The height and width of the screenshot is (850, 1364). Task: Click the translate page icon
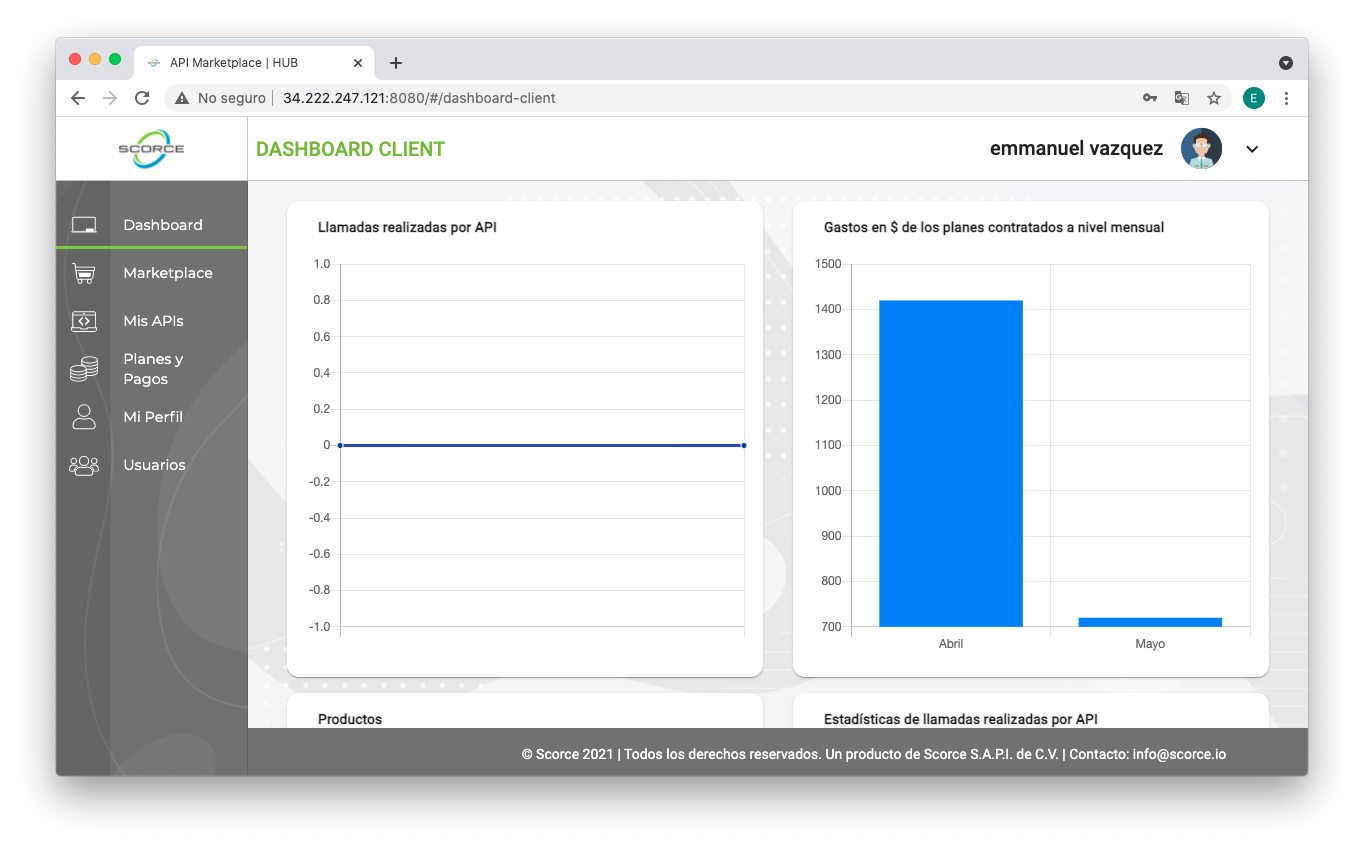tap(1182, 98)
